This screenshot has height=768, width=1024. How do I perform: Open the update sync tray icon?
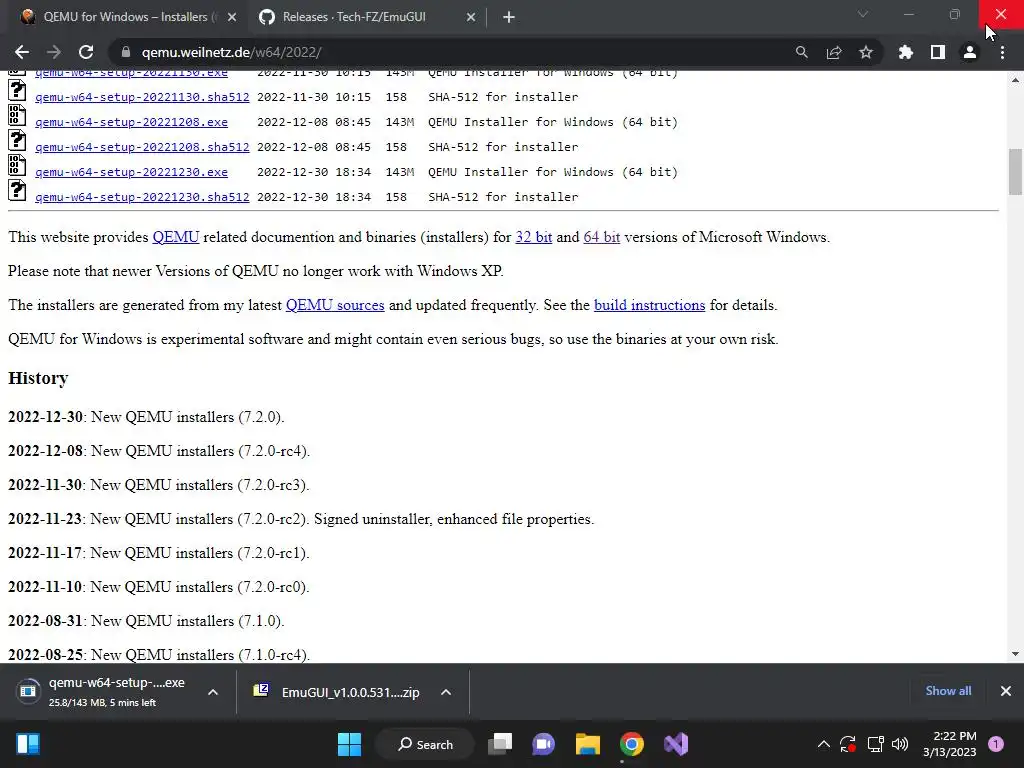coord(848,744)
